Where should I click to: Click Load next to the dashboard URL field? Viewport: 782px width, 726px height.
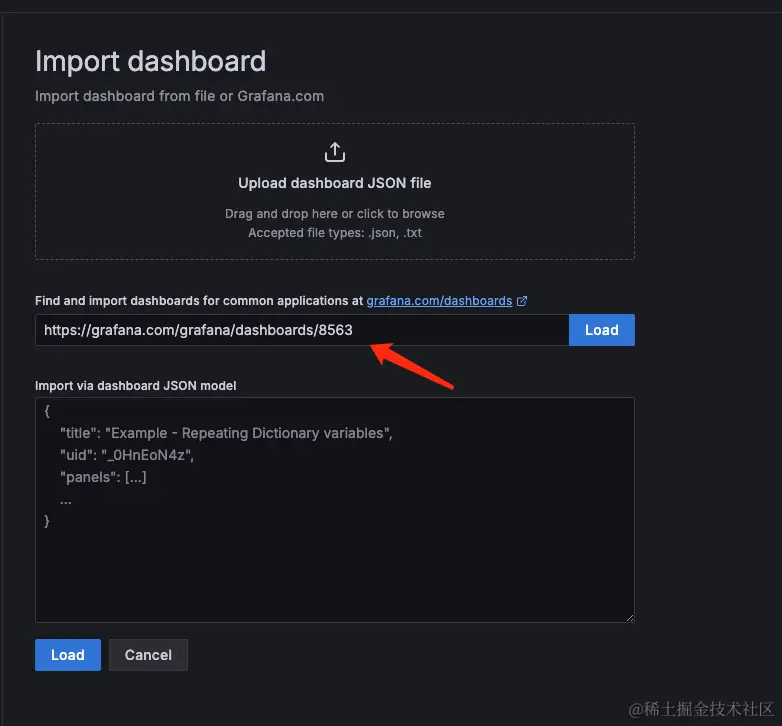(601, 330)
